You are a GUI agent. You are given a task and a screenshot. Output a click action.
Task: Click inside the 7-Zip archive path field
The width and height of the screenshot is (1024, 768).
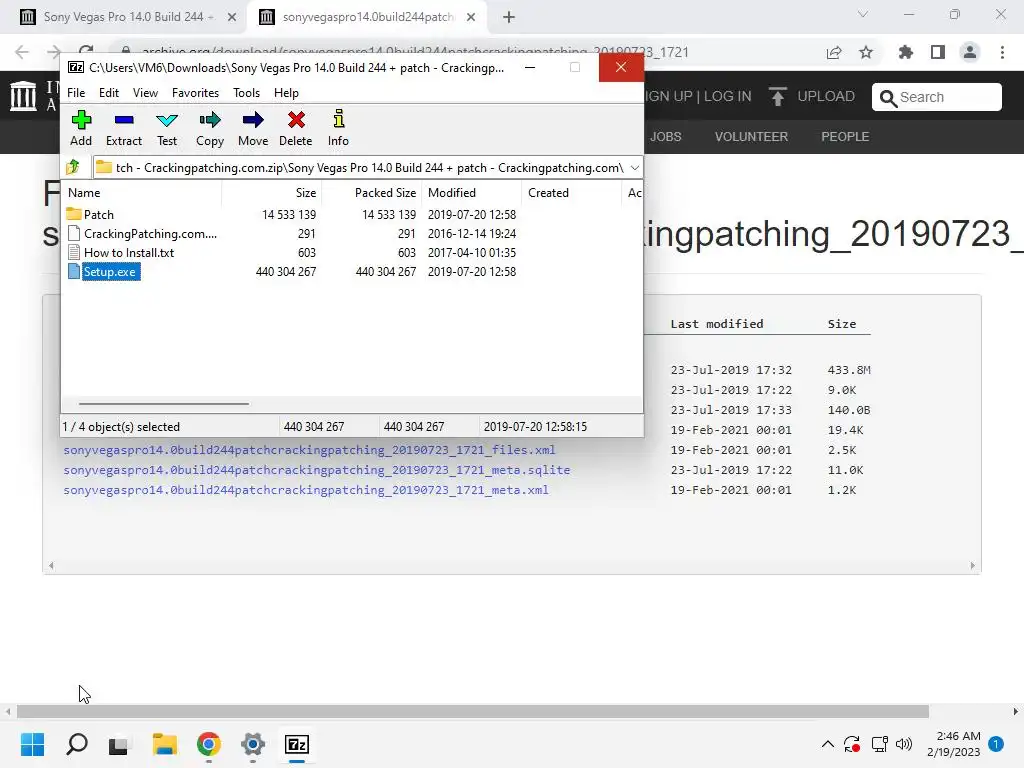coord(369,168)
